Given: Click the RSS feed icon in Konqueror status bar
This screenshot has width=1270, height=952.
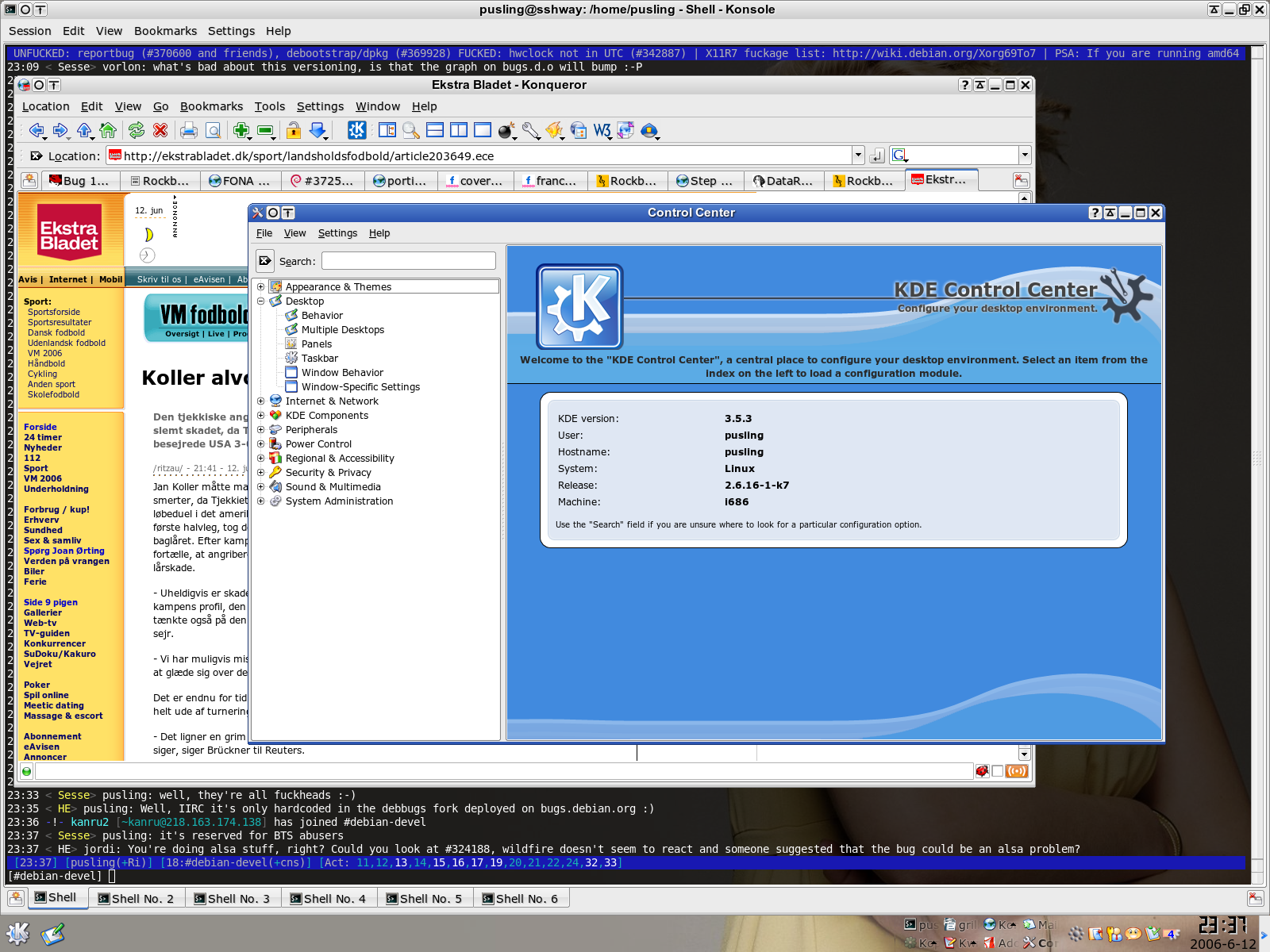Looking at the screenshot, I should (1017, 771).
